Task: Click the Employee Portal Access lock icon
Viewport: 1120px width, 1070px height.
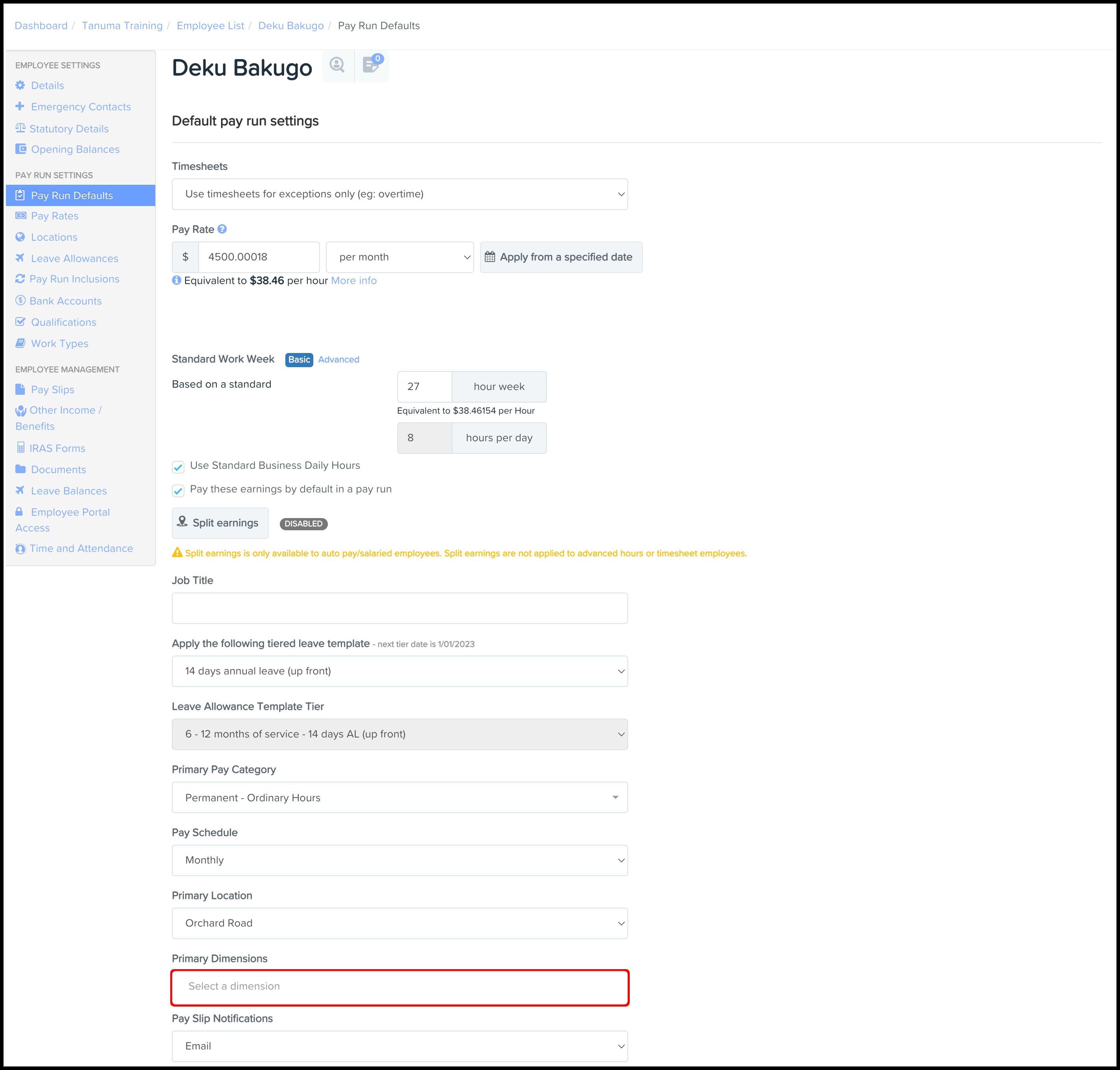Action: point(19,512)
